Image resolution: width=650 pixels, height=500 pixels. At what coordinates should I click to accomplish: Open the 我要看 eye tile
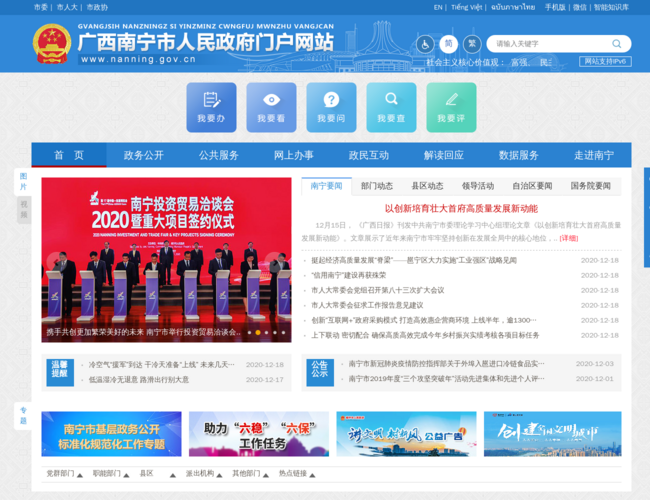click(272, 107)
